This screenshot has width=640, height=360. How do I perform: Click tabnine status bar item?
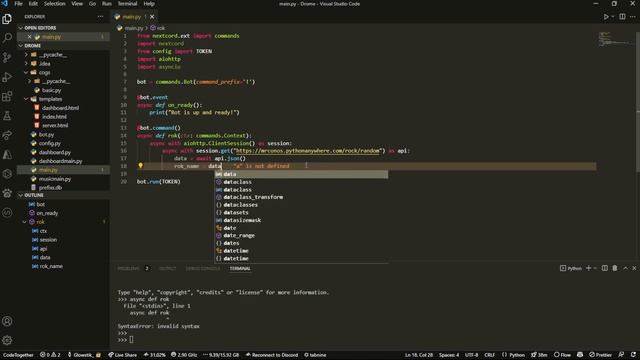315,355
